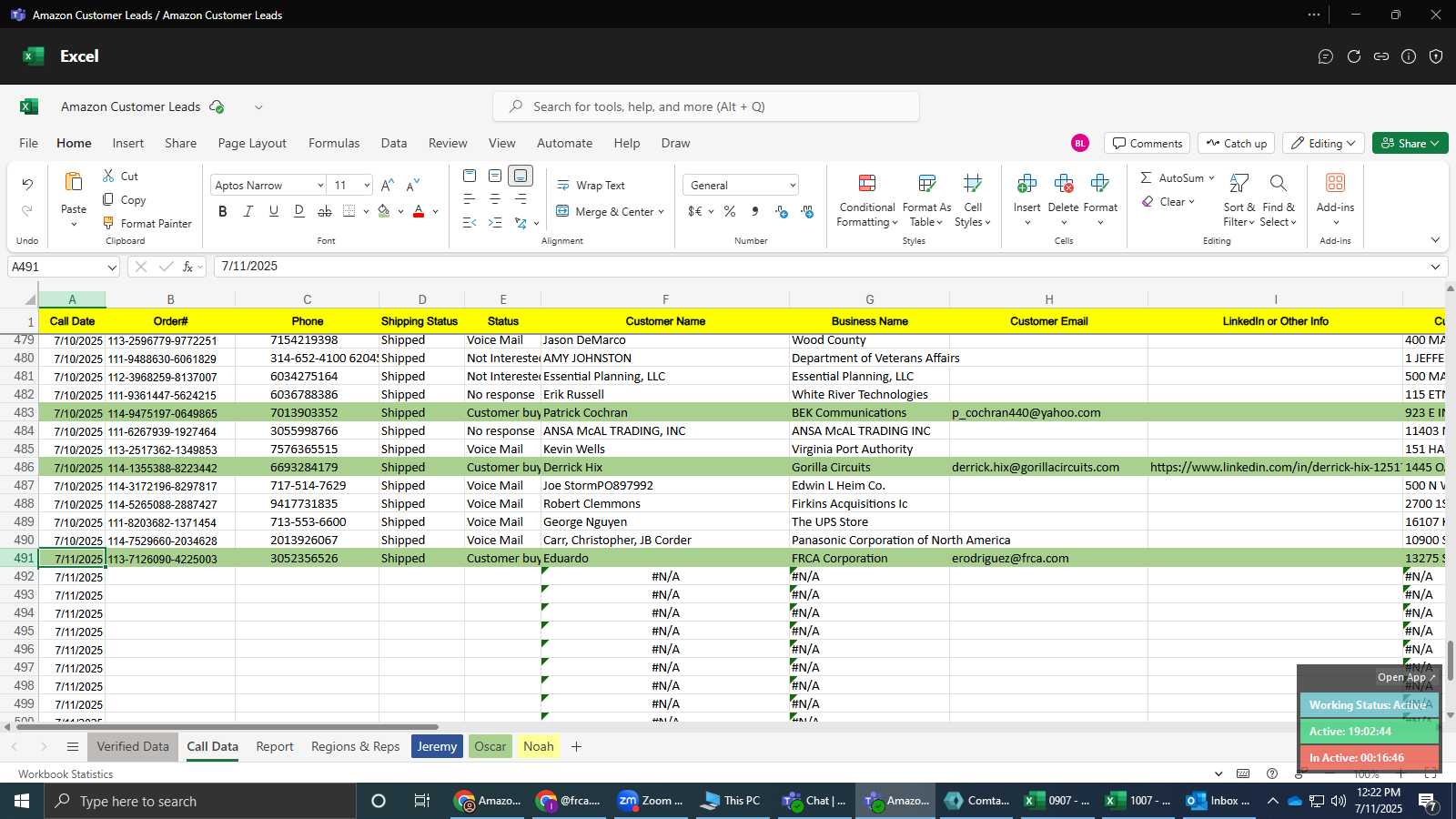
Task: Align text to the left
Action: [x=470, y=198]
